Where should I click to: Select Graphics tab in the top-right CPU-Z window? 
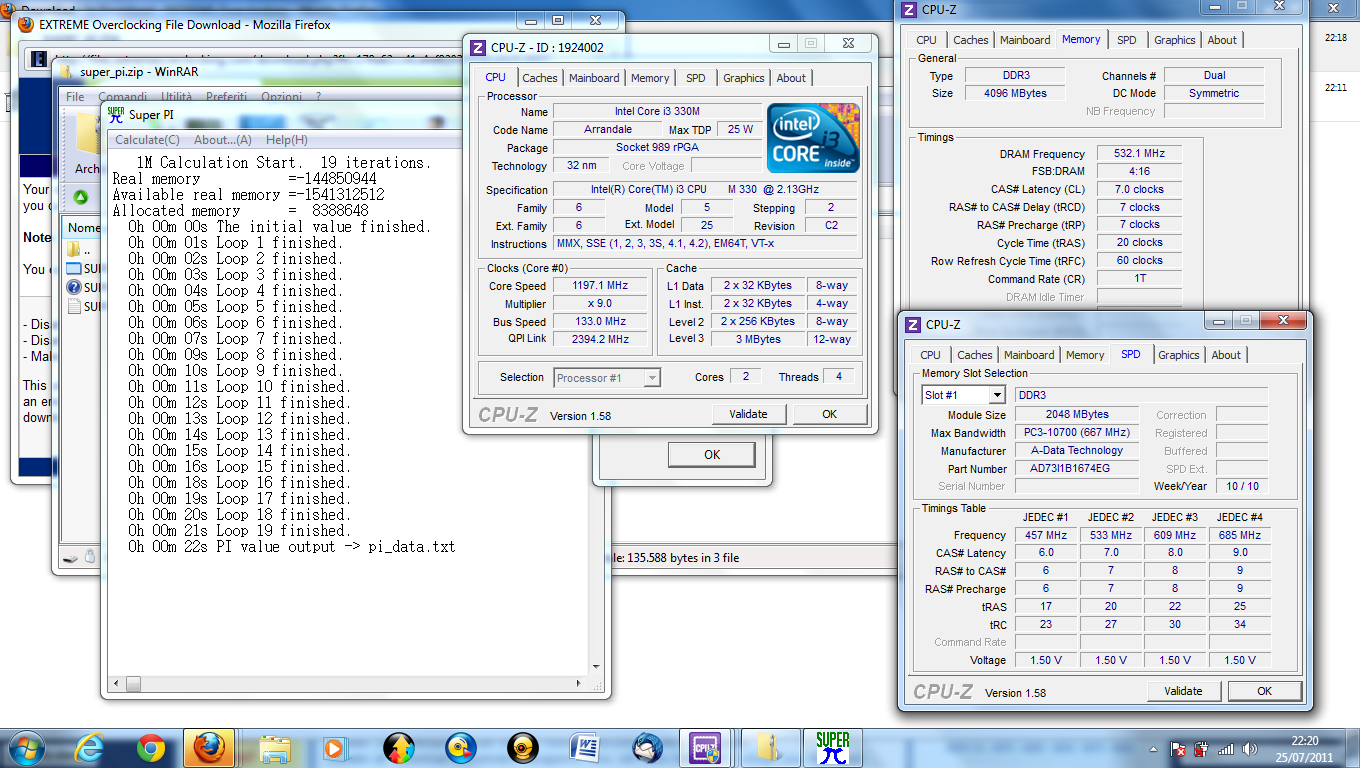coord(1175,40)
